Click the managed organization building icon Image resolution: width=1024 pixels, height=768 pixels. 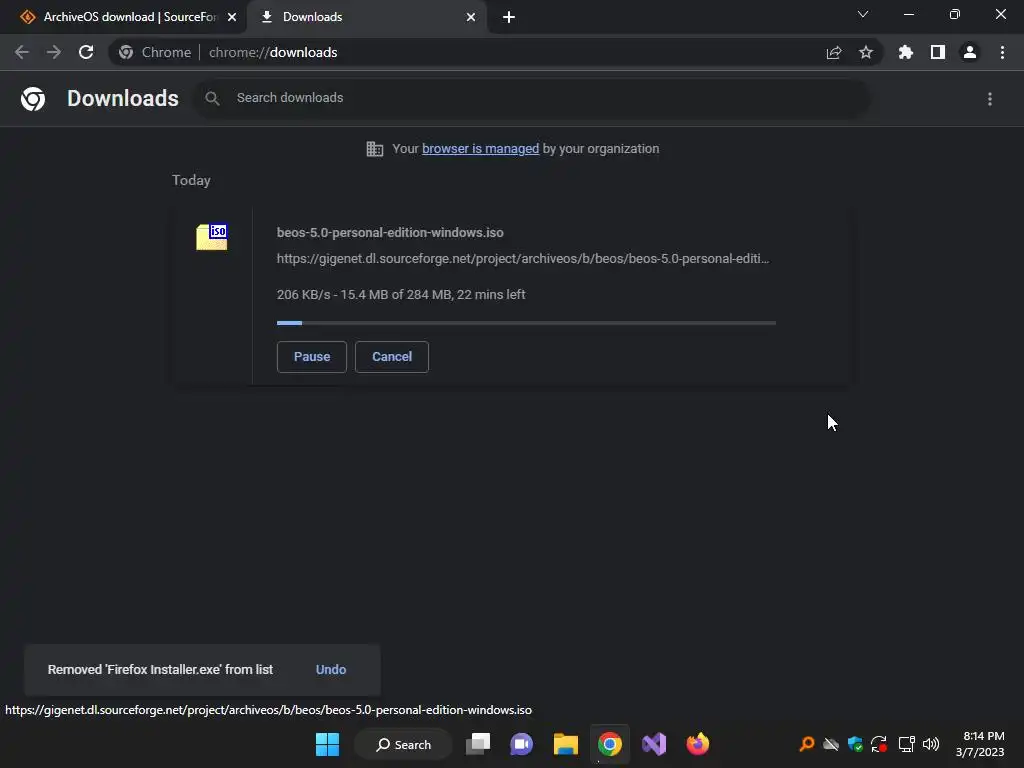click(375, 149)
